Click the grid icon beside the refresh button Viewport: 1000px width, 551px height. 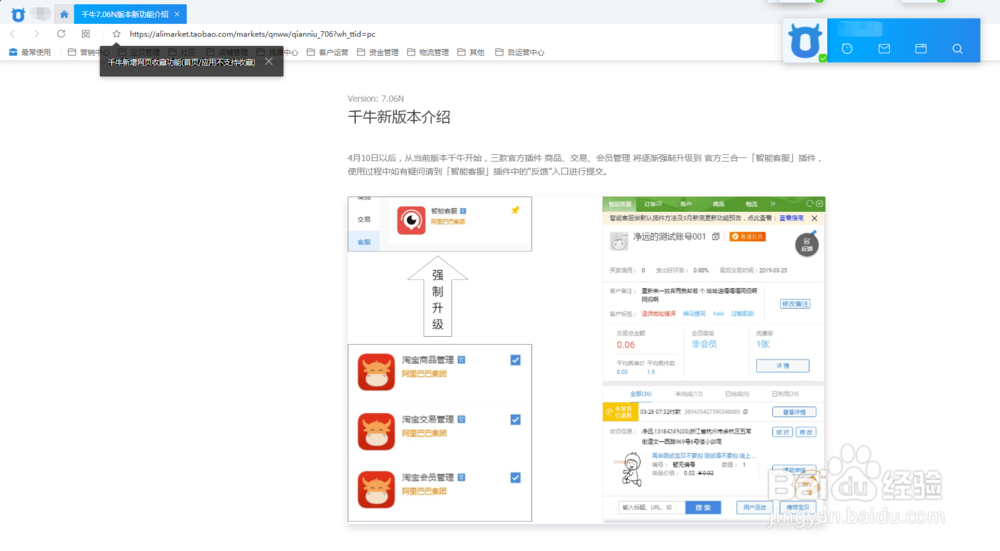pos(86,34)
